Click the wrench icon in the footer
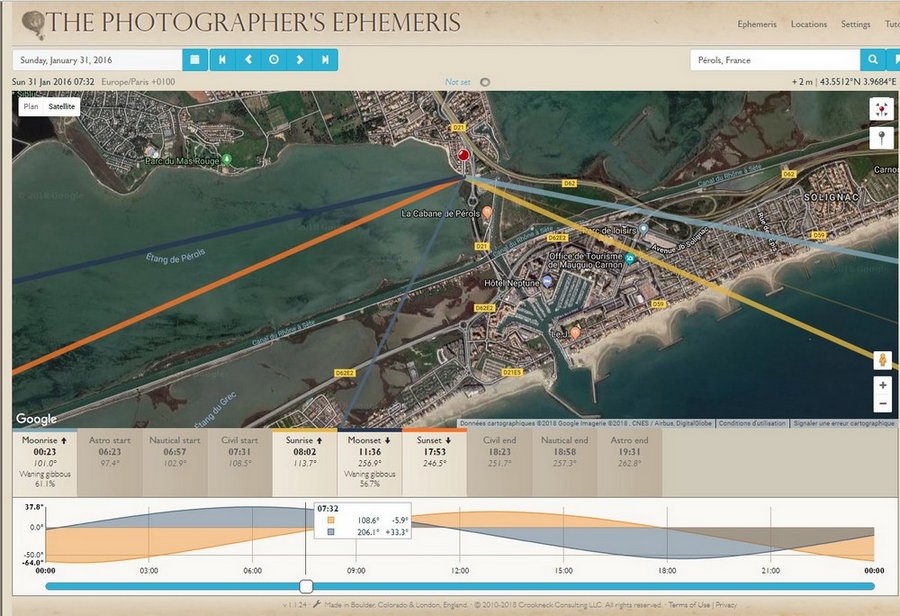The image size is (900, 616). tap(316, 605)
